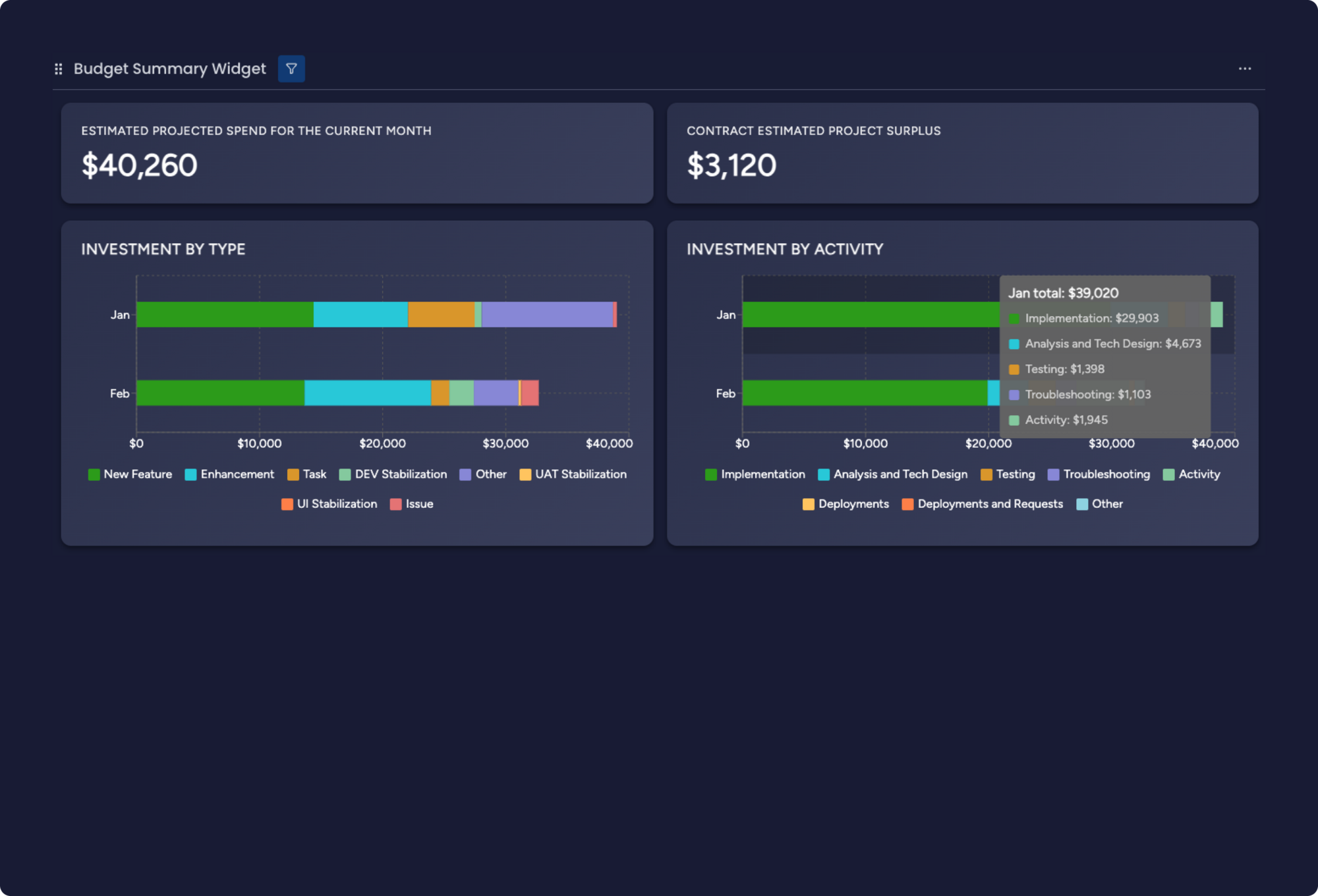Click Feb Other purple segment in Type chart

click(x=496, y=393)
